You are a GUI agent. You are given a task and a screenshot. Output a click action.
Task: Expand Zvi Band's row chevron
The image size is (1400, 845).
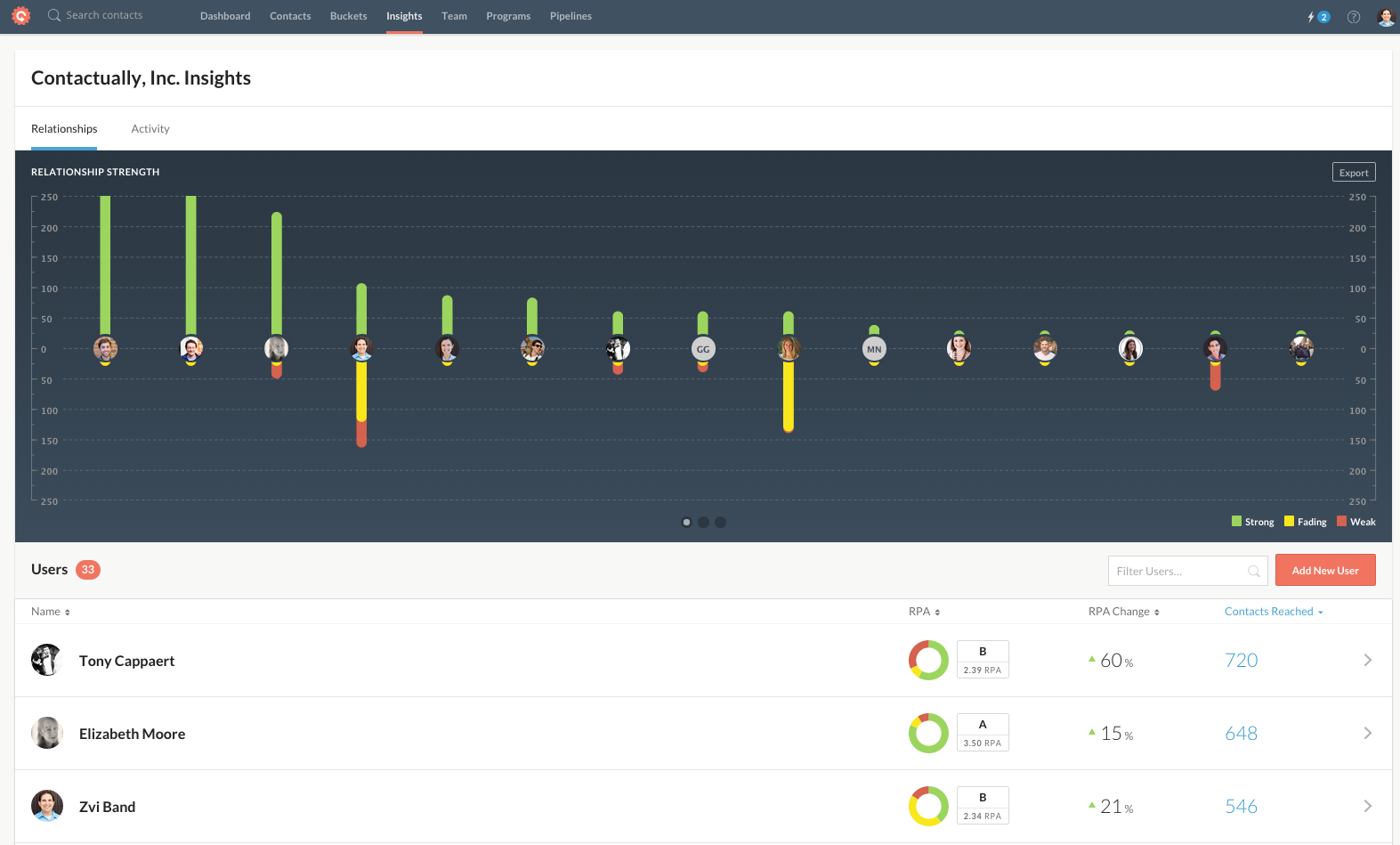tap(1368, 807)
